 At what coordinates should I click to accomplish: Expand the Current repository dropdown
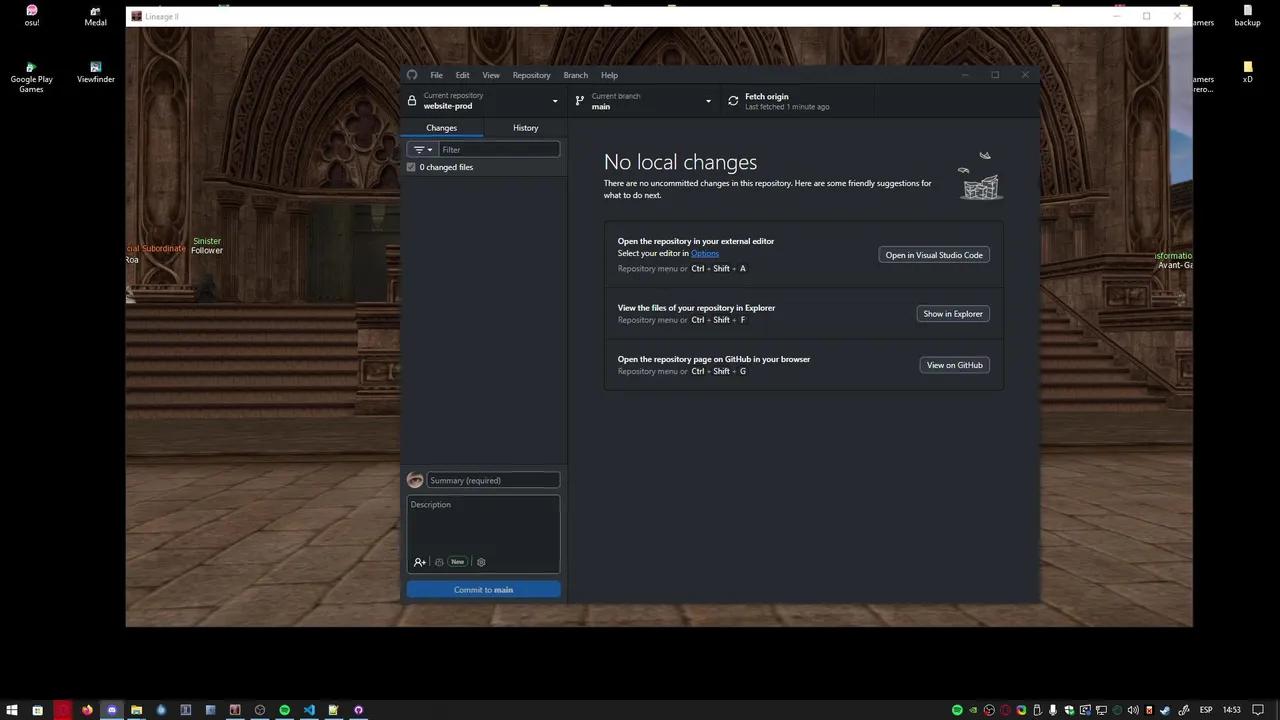(483, 101)
